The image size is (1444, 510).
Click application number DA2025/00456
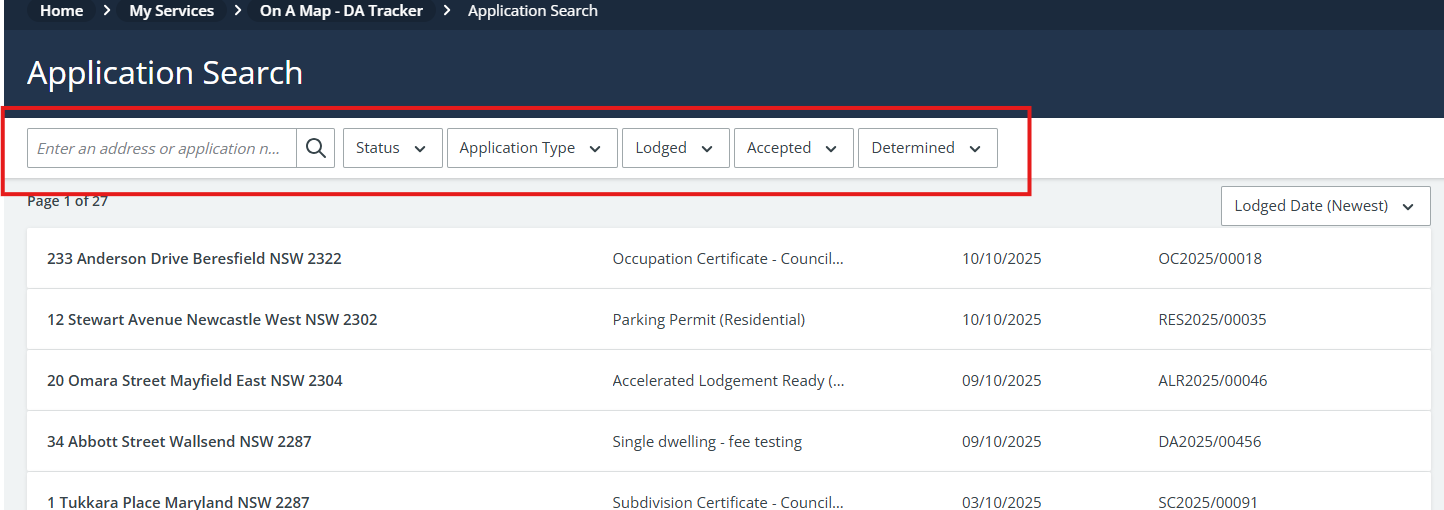coord(1209,442)
